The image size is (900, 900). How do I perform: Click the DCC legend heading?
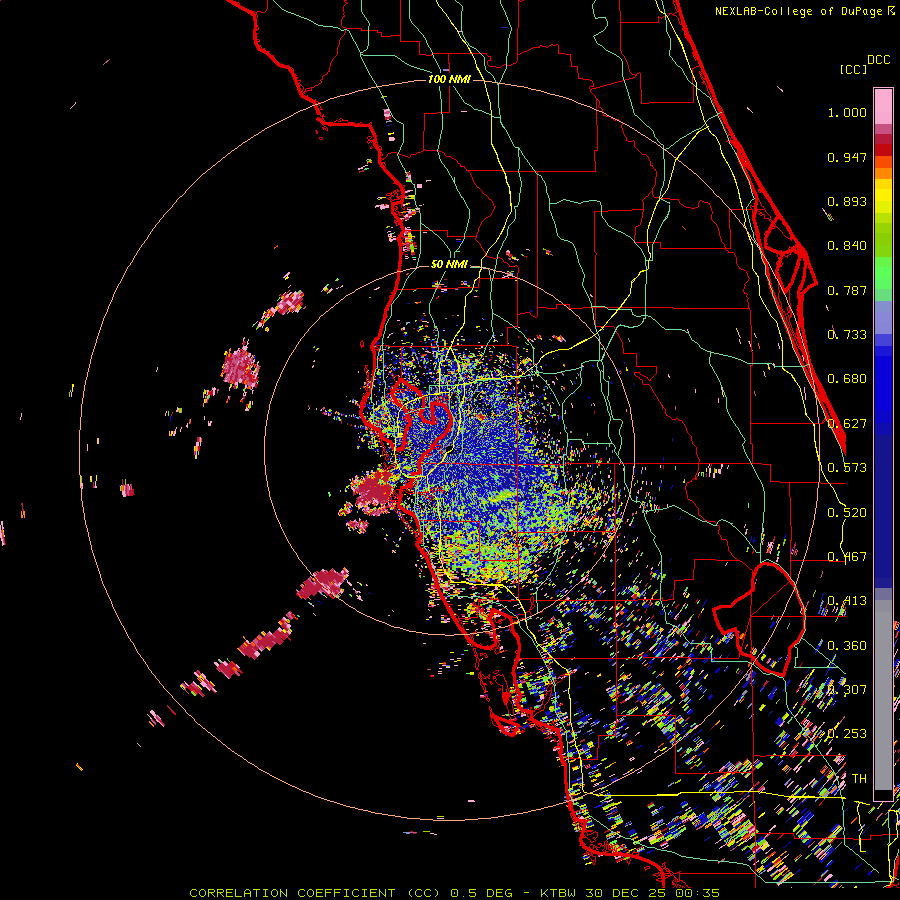878,60
